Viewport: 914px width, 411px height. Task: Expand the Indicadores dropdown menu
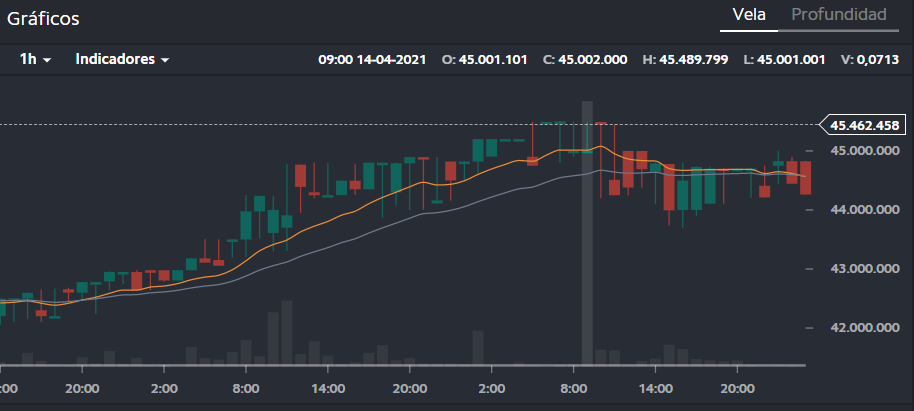click(x=122, y=59)
